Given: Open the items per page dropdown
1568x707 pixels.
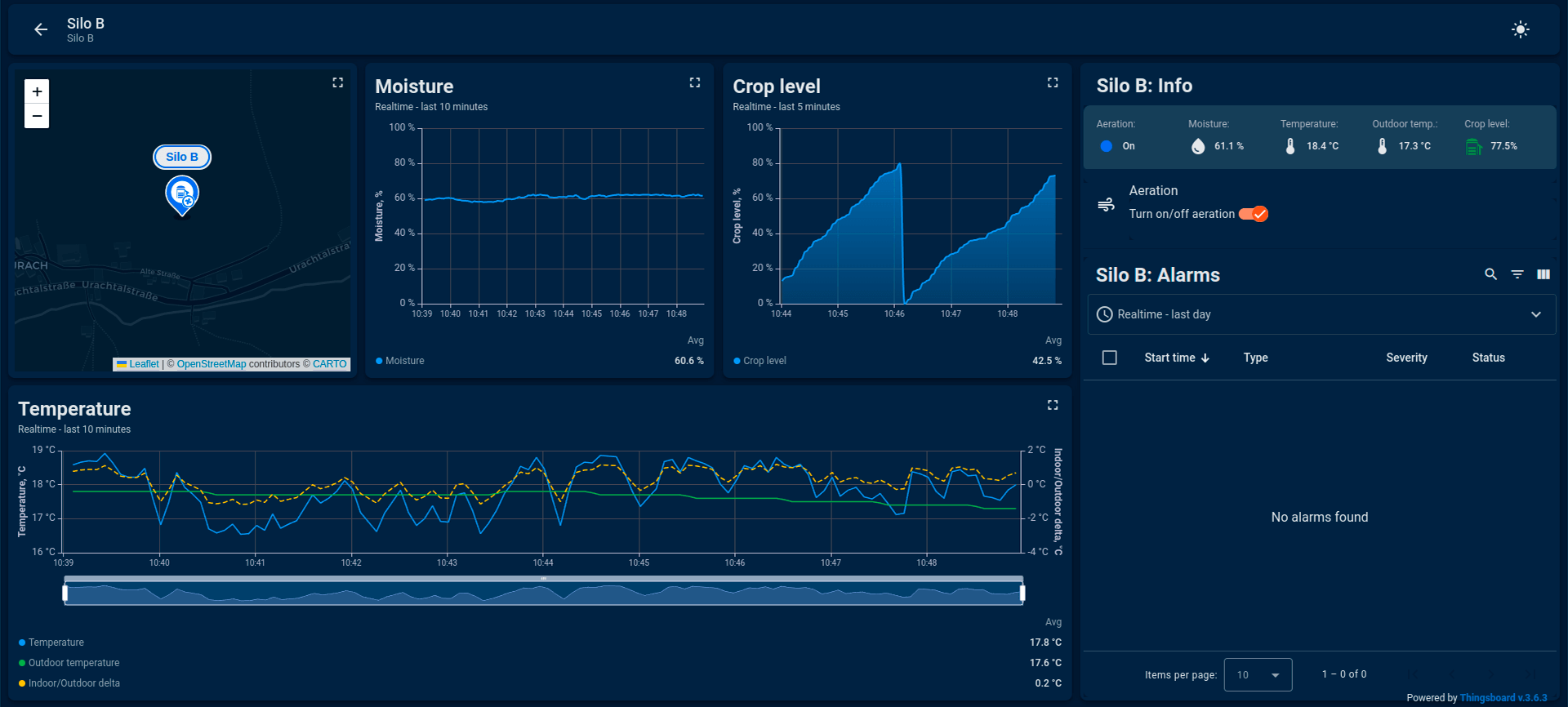Looking at the screenshot, I should [x=1258, y=674].
